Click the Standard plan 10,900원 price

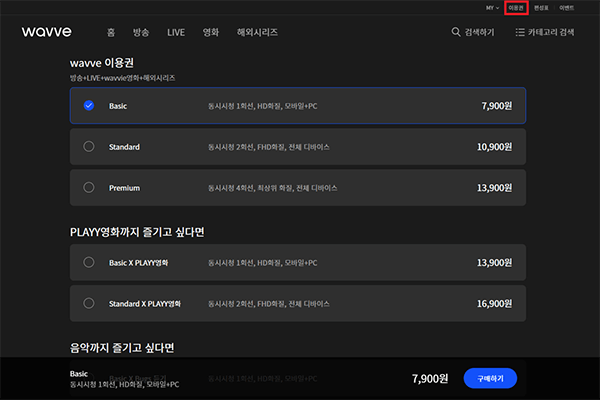pyautogui.click(x=494, y=147)
